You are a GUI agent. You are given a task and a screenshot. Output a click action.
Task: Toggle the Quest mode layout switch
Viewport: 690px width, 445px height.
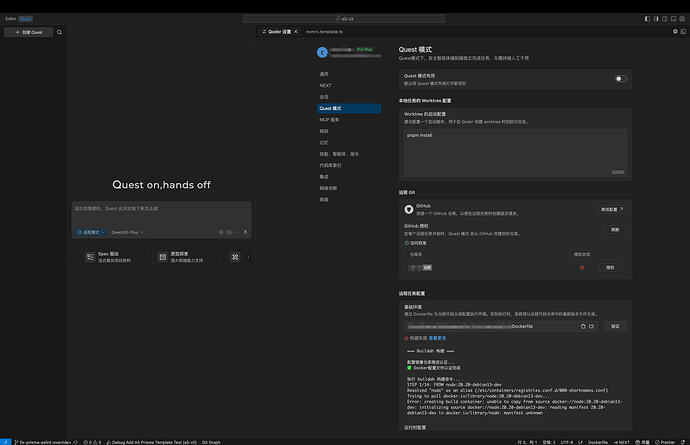pyautogui.click(x=621, y=79)
